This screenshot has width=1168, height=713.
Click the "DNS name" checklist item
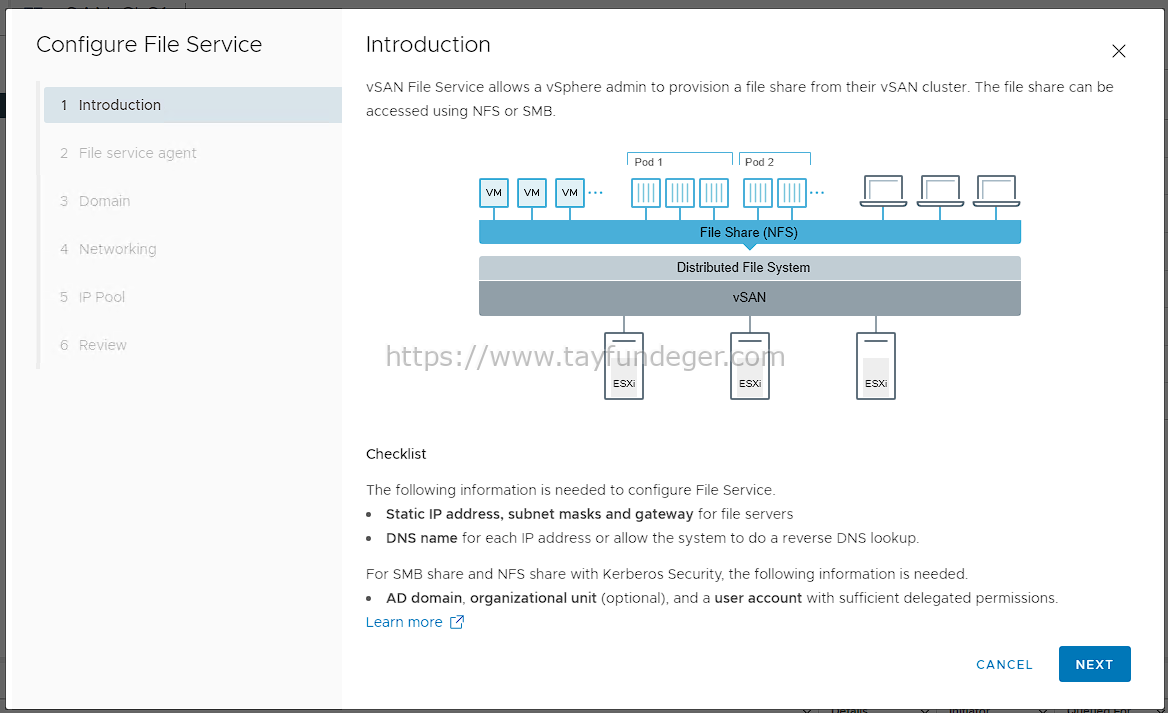[422, 538]
